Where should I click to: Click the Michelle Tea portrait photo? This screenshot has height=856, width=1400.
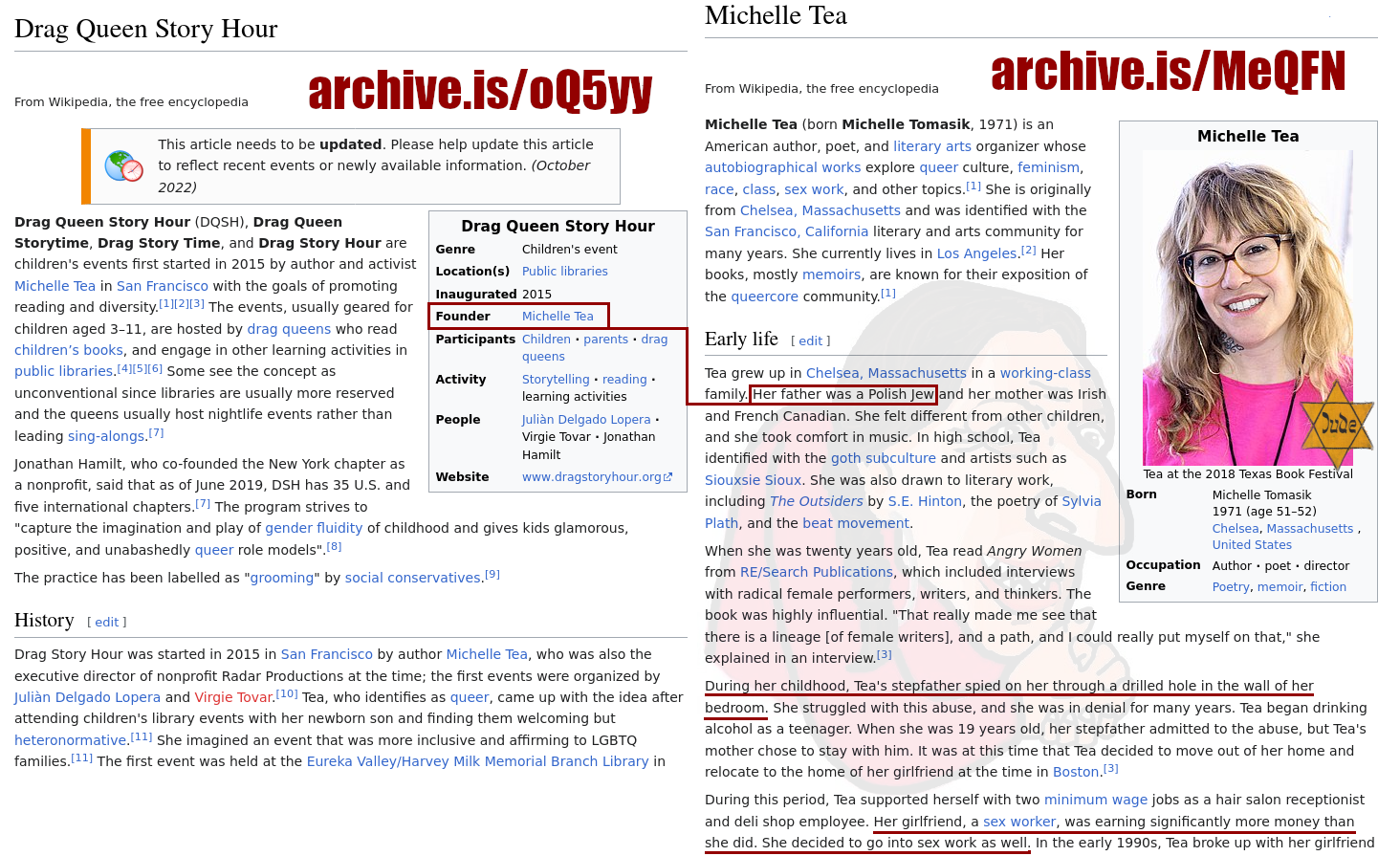1248,309
